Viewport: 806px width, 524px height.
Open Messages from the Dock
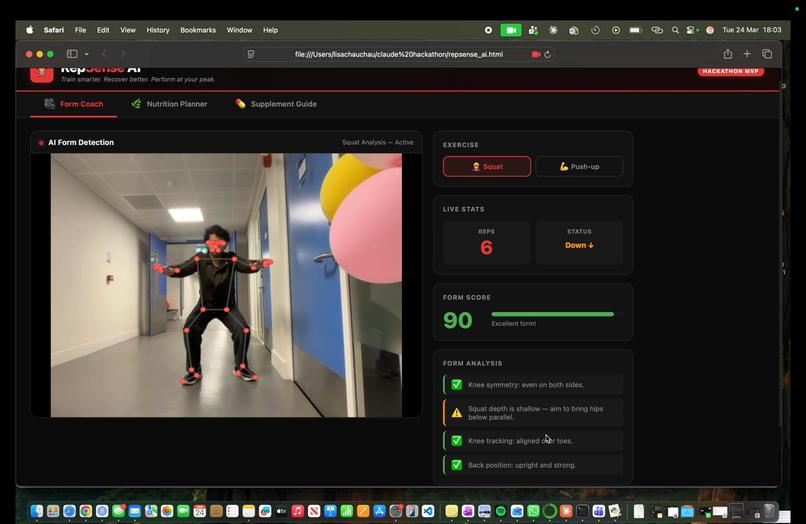118,511
